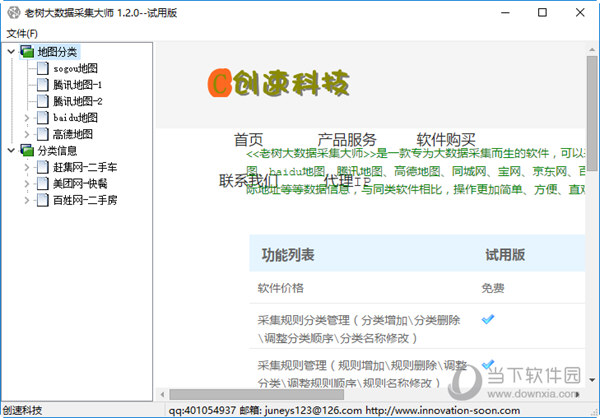Expand the baidu地图 node
Image resolution: width=600 pixels, height=418 pixels.
point(27,118)
